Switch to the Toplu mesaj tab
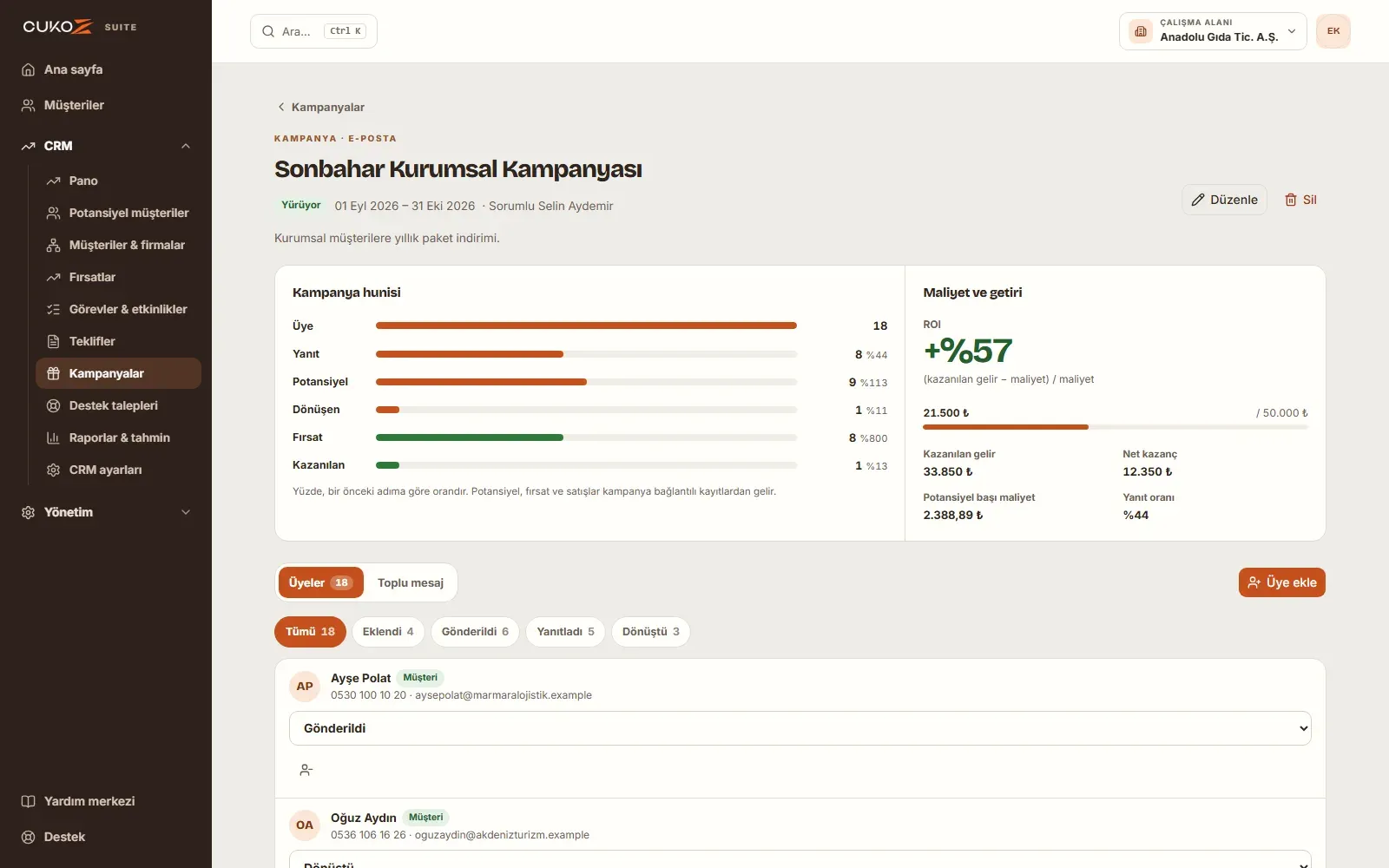 click(411, 582)
